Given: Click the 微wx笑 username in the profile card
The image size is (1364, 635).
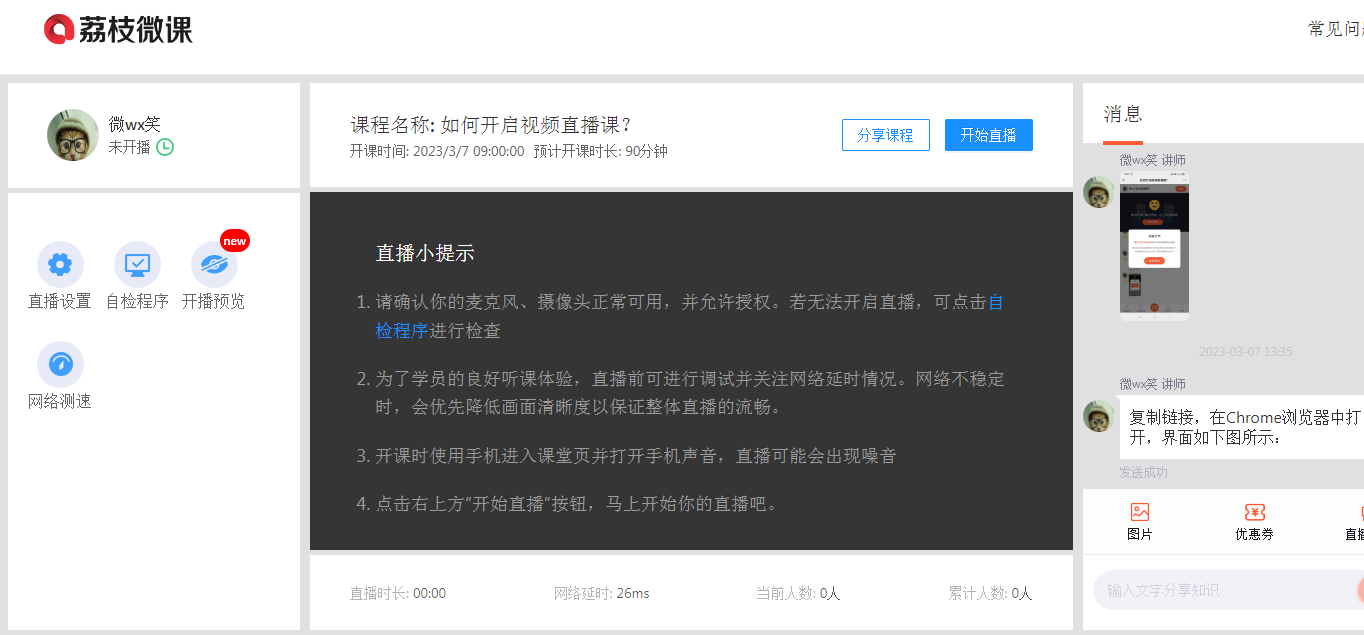Looking at the screenshot, I should pos(134,124).
